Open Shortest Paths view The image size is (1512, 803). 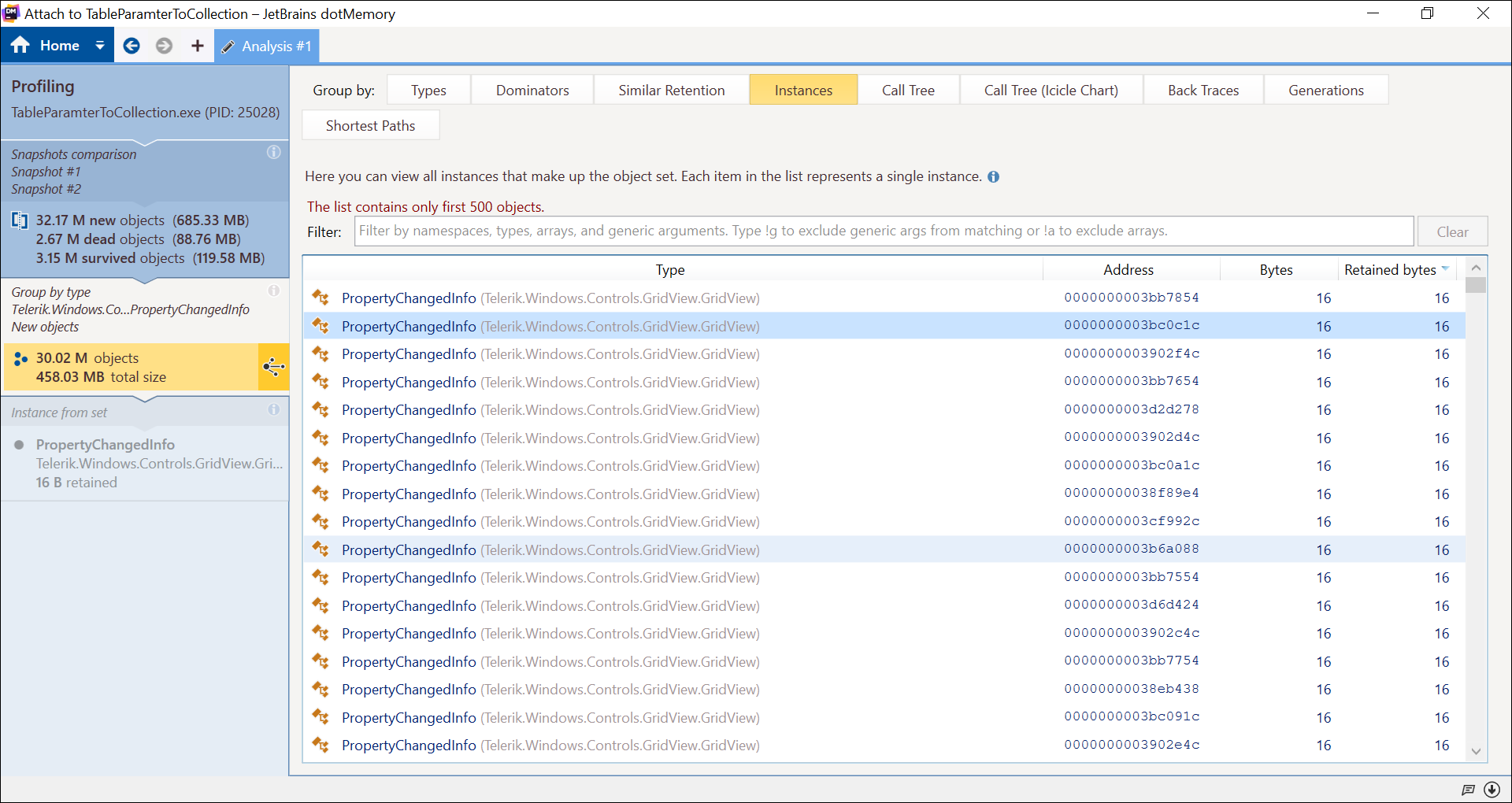370,125
